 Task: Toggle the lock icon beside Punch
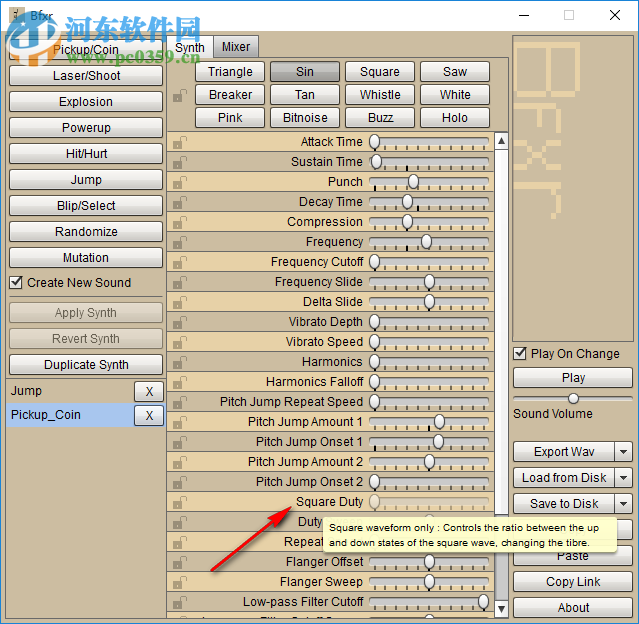180,182
